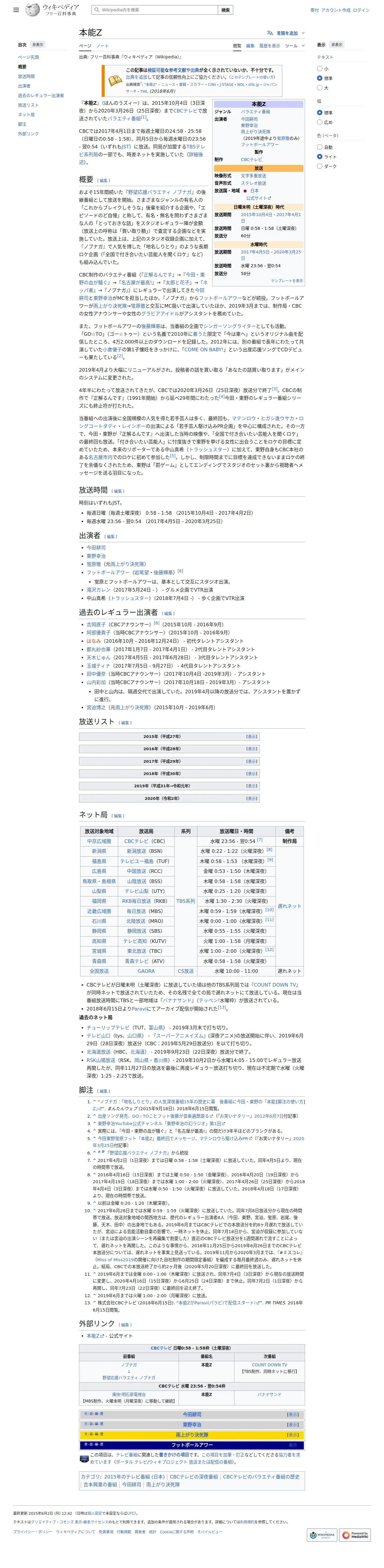Open the ログイン link

pyautogui.click(x=361, y=10)
